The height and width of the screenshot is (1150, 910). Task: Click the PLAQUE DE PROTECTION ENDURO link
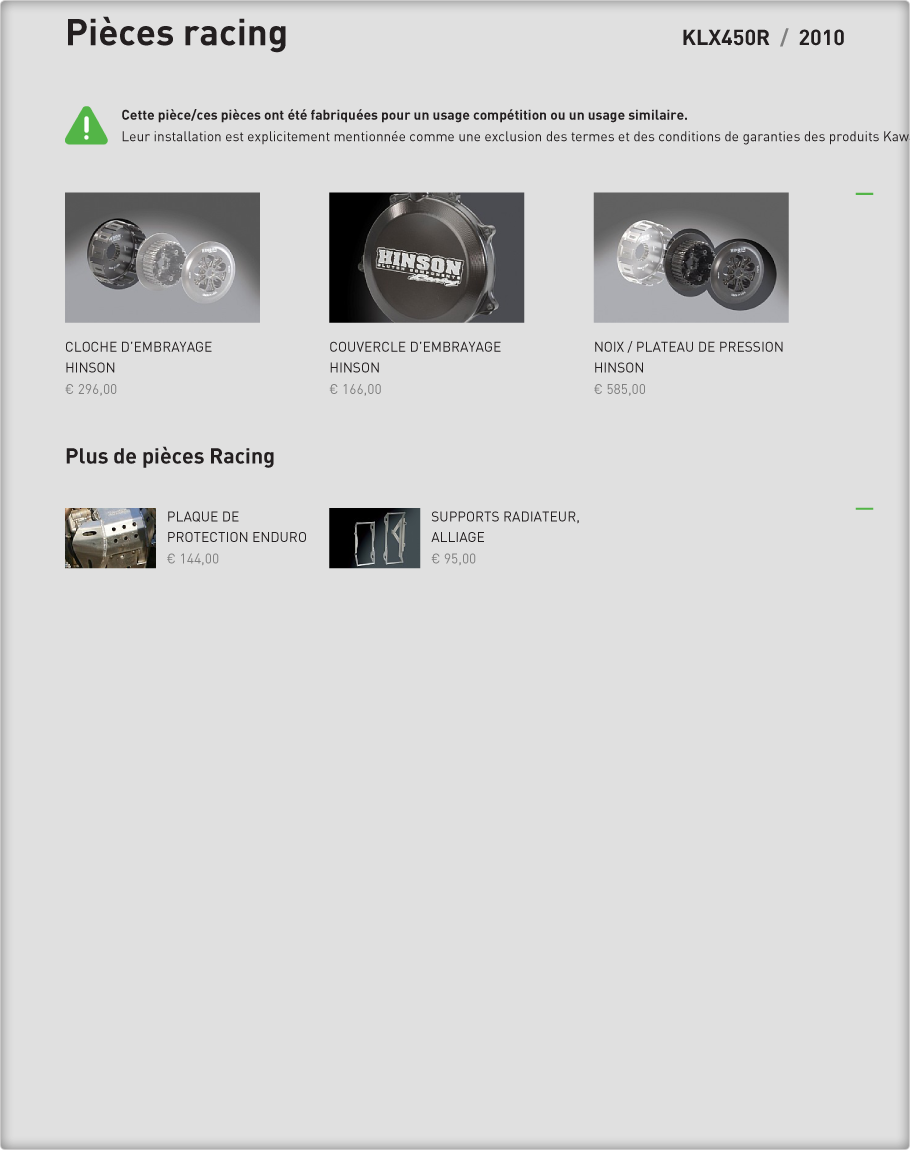[237, 527]
